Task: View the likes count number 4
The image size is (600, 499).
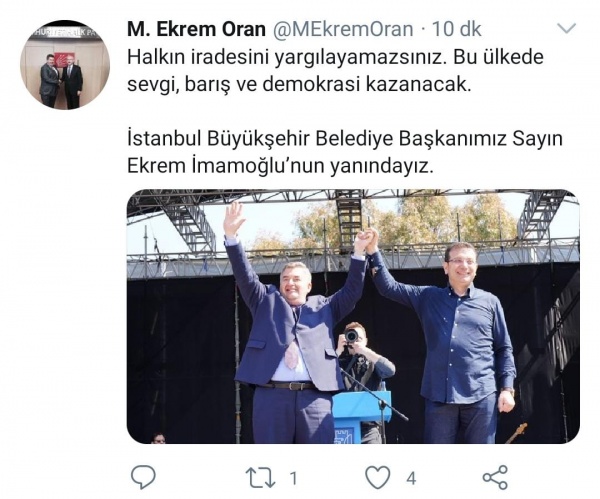Action: coord(411,478)
